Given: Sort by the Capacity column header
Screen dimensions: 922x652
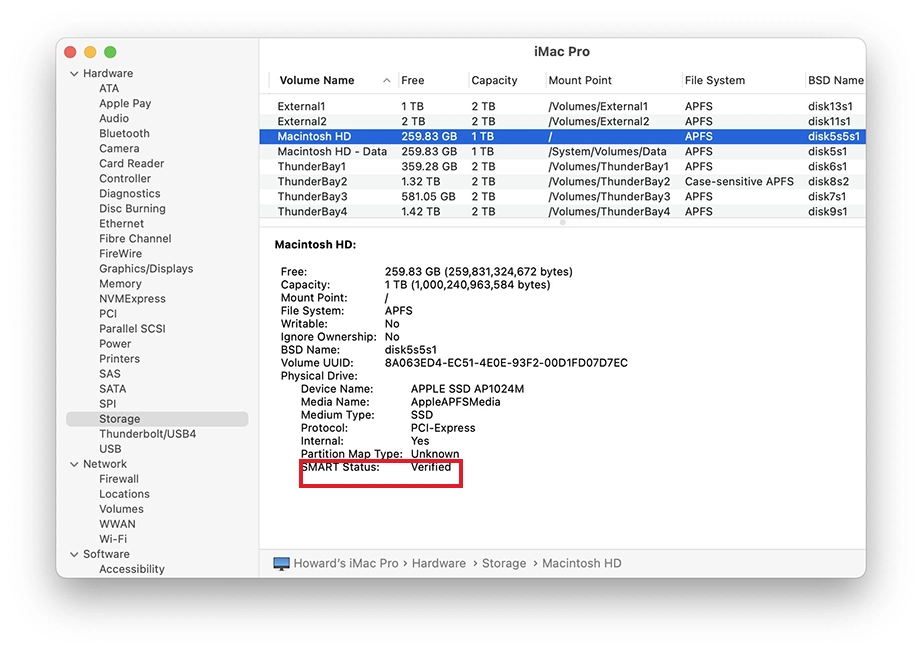Looking at the screenshot, I should [494, 81].
